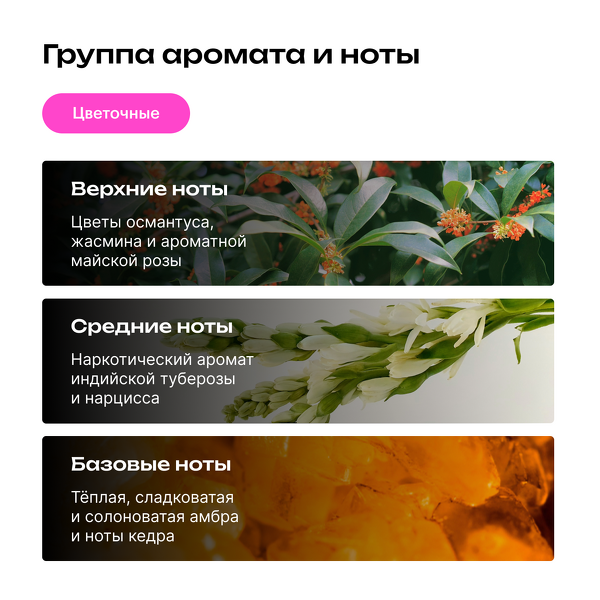Click the amber crystal image
The image size is (600, 600).
tap(402, 498)
